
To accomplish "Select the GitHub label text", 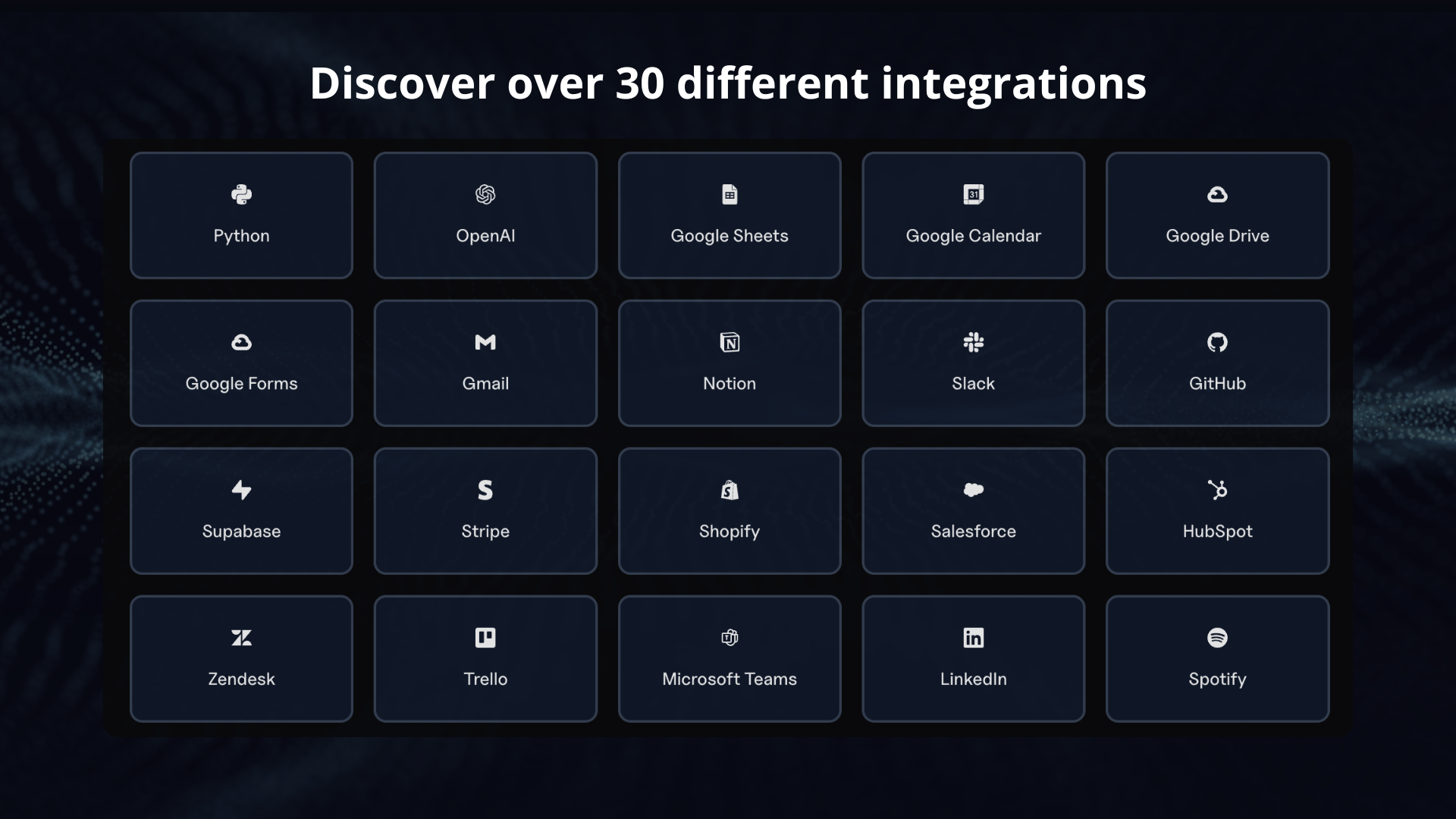I will tap(1217, 384).
